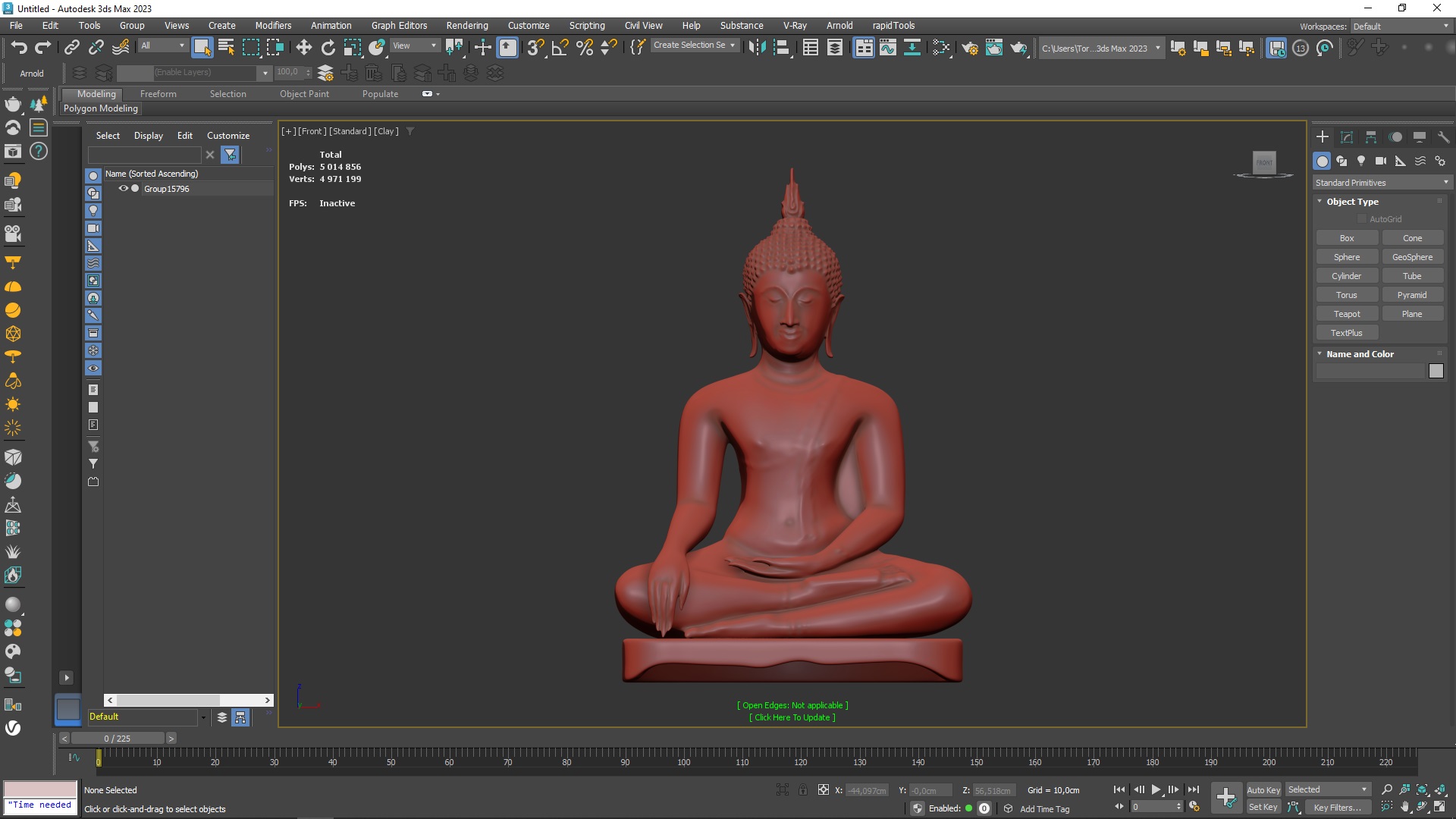This screenshot has height=819, width=1456.
Task: Click the object color swatch
Action: [x=1436, y=371]
